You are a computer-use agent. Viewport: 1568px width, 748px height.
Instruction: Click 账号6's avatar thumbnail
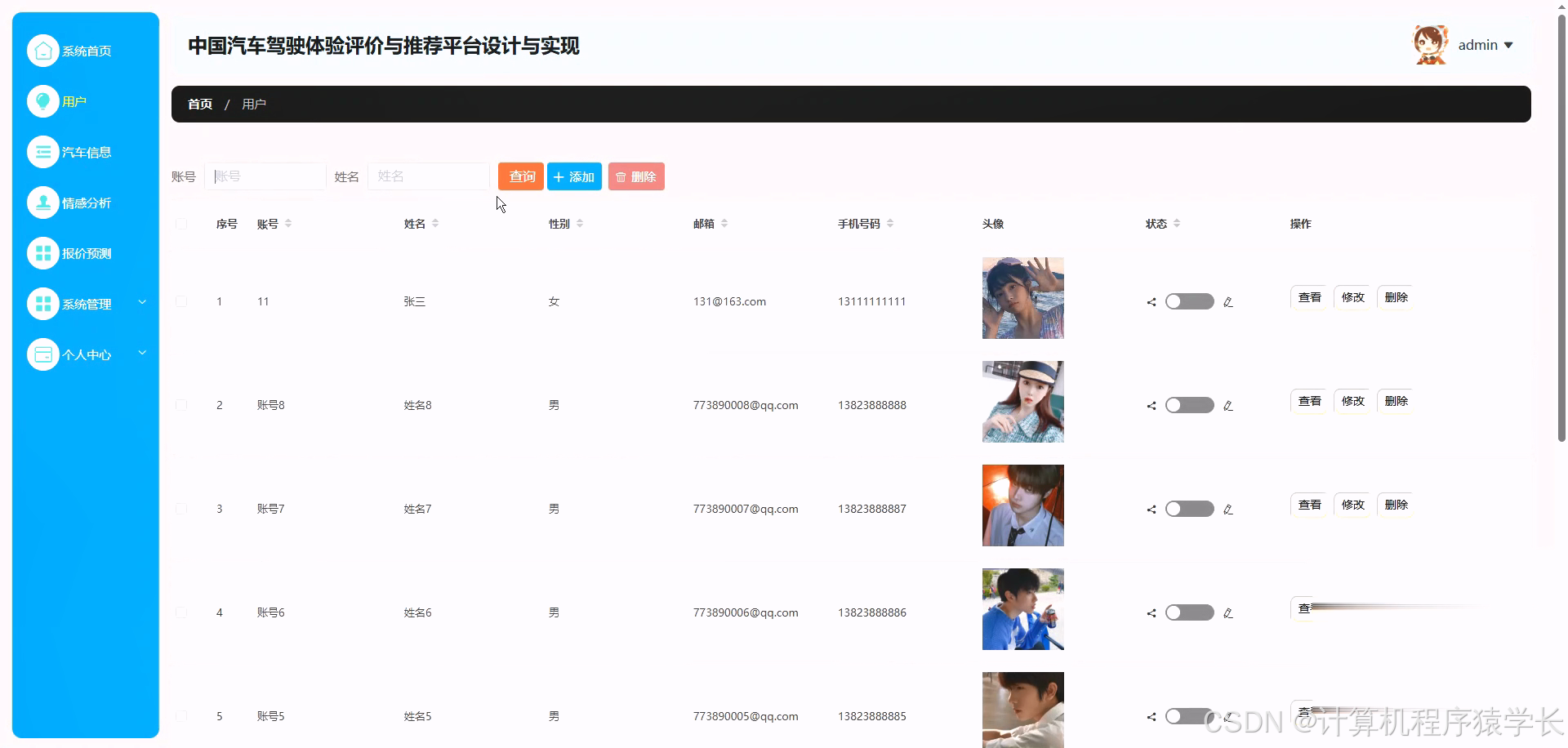click(x=1023, y=609)
